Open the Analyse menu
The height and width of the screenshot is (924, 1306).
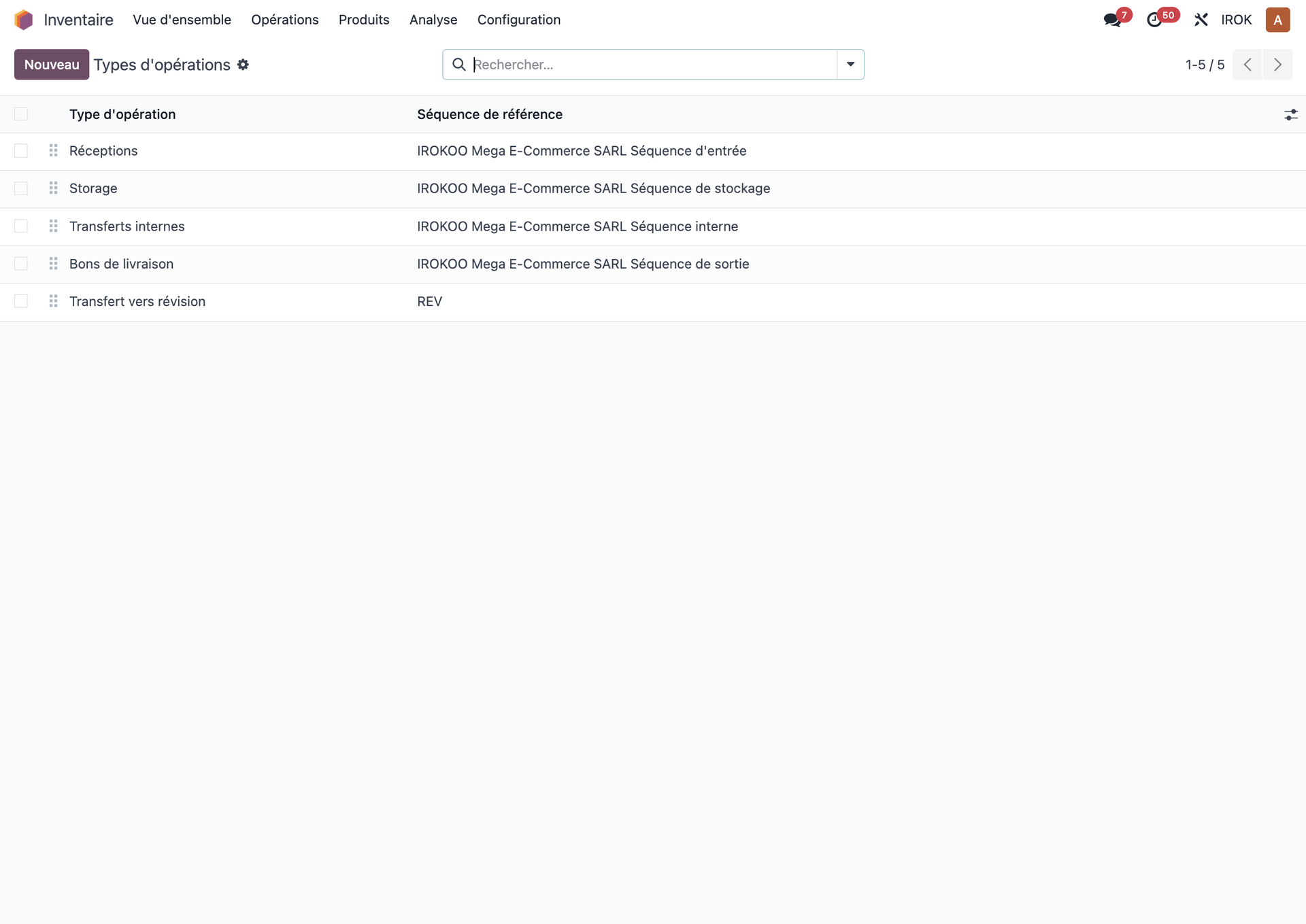[x=433, y=20]
